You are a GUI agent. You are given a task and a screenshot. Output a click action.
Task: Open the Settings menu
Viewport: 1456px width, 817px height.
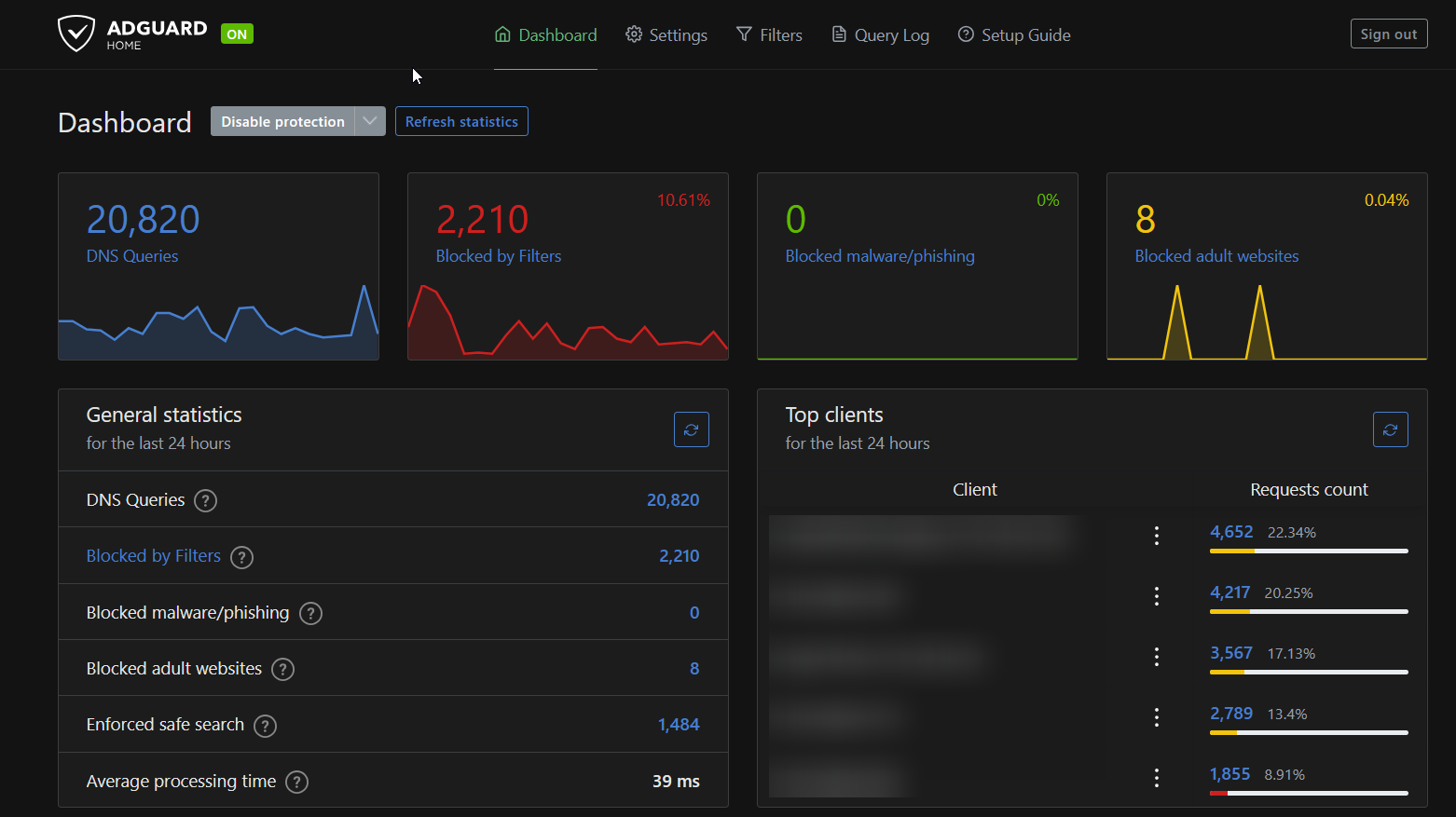pos(666,35)
